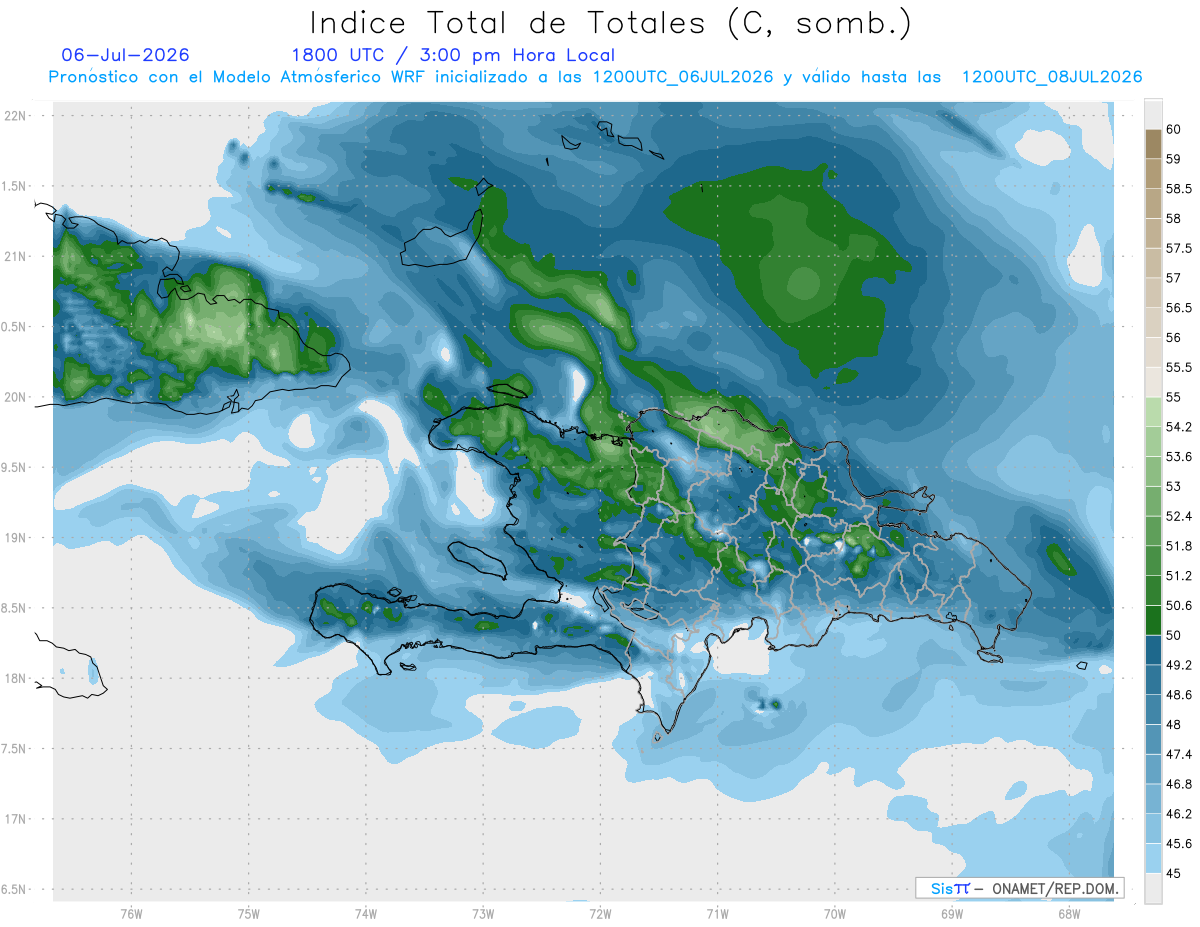Click the time text "1800 UTC / 3:00 pm Hora Local"
1200x927 pixels.
(453, 56)
